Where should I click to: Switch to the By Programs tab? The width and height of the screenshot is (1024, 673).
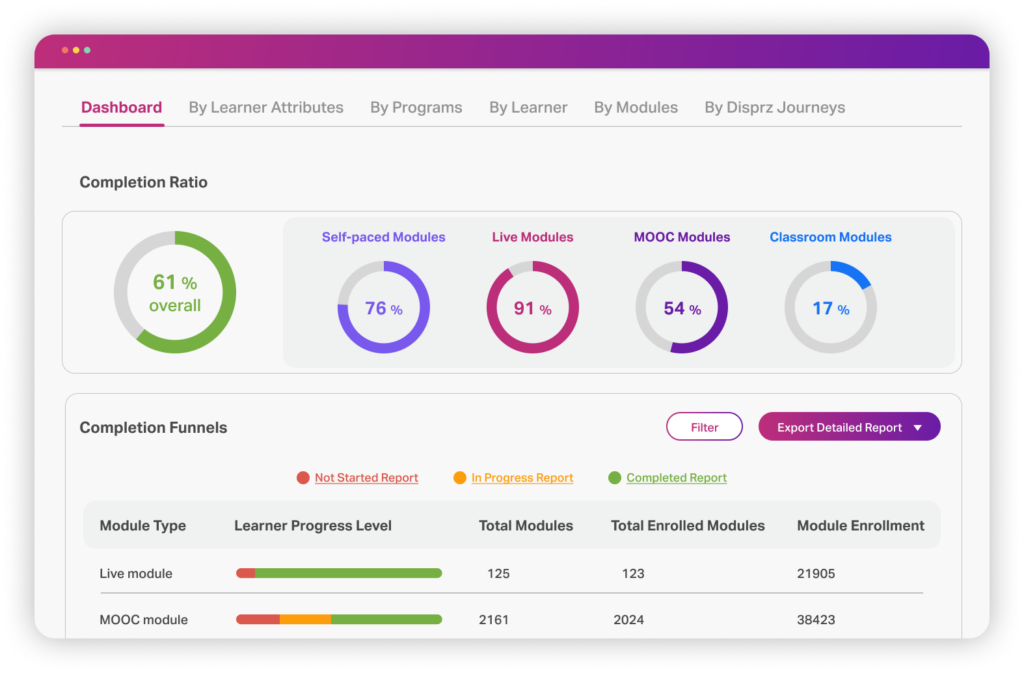tap(416, 107)
